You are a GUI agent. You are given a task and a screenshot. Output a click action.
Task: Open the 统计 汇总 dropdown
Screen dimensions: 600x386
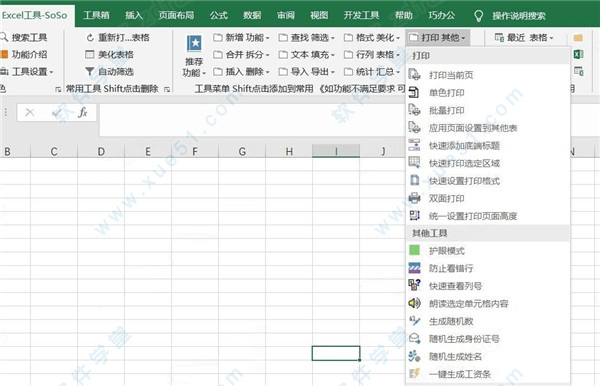coord(372,72)
